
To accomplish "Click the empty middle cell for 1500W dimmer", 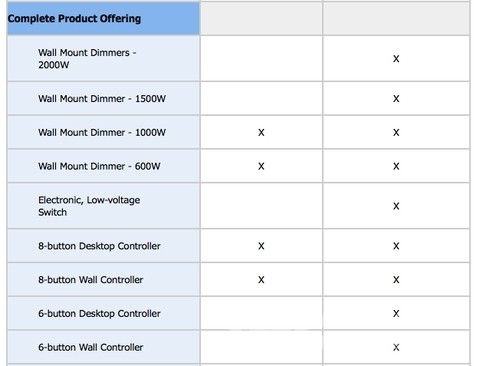I will tap(261, 99).
